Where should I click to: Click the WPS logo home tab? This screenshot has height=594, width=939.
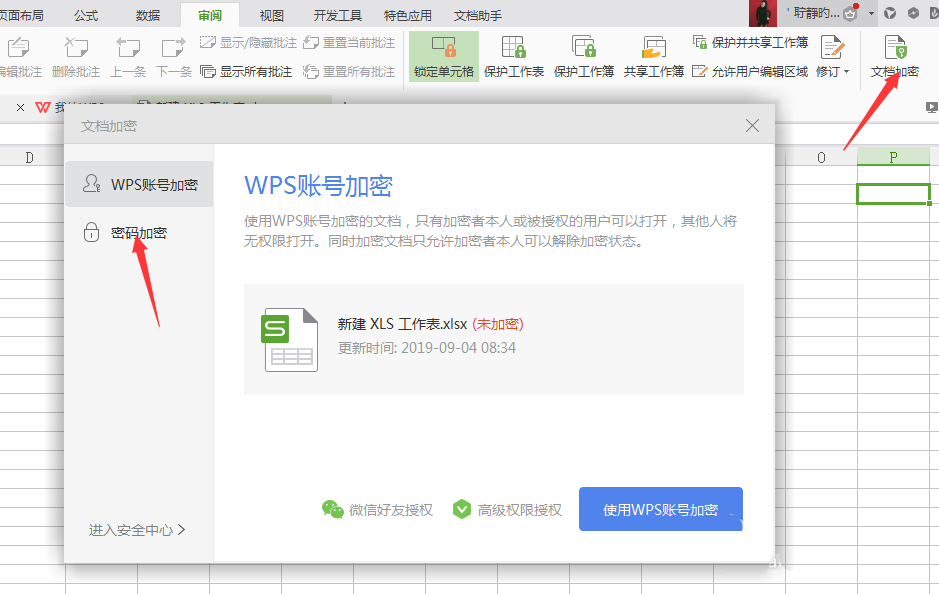click(43, 108)
